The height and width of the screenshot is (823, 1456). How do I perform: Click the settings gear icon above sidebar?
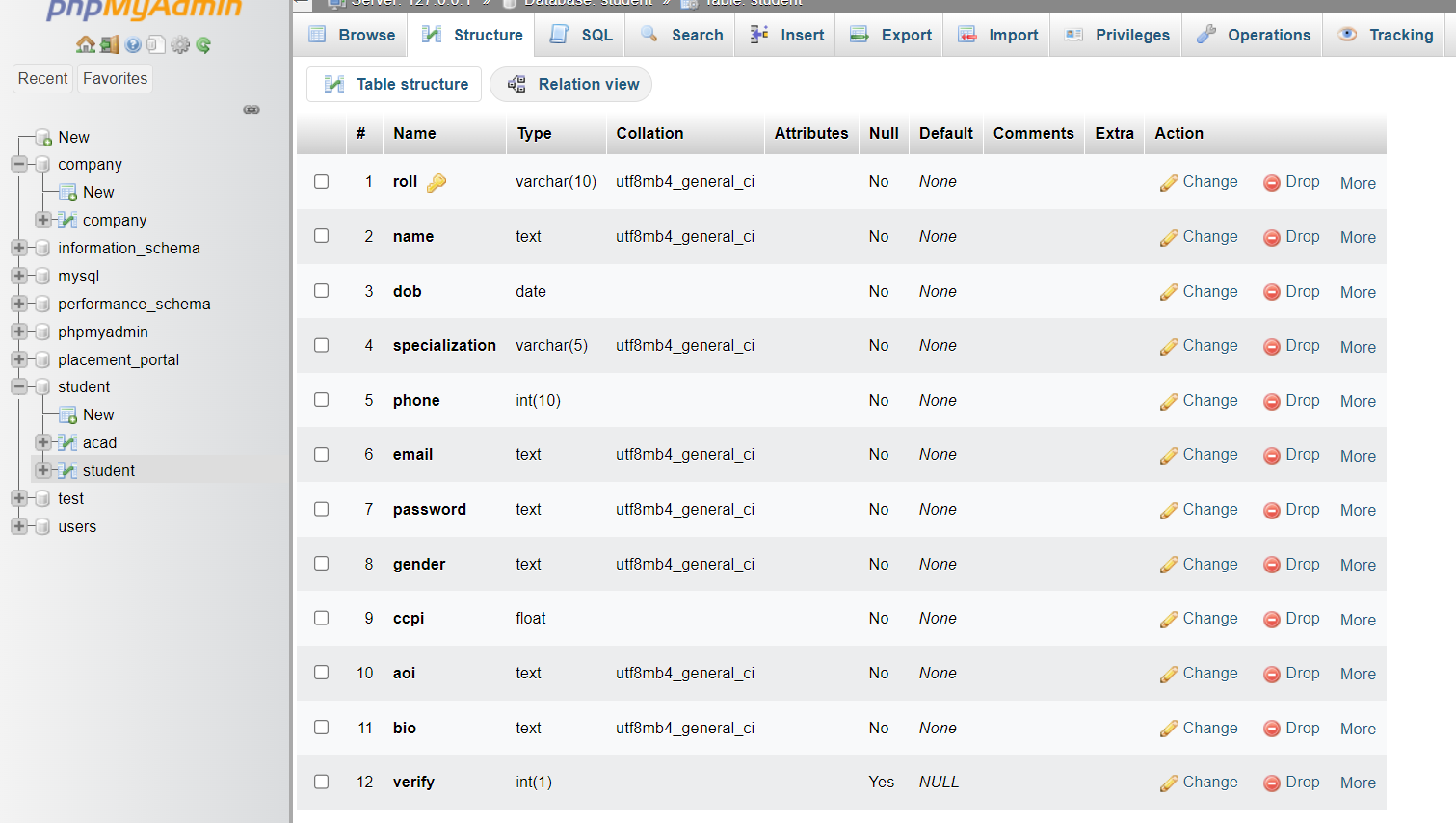[x=179, y=44]
